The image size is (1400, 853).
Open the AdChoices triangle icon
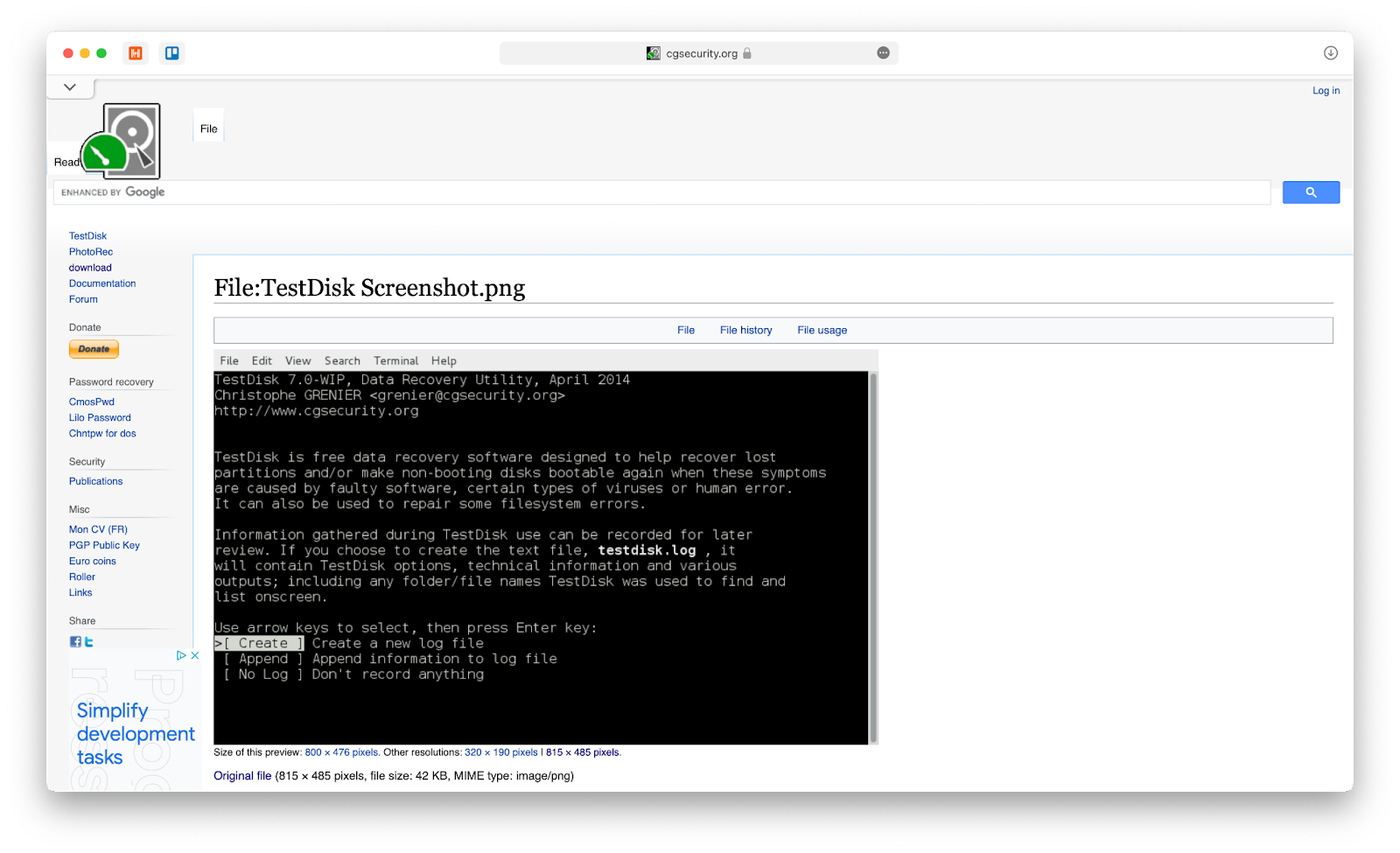pyautogui.click(x=181, y=655)
